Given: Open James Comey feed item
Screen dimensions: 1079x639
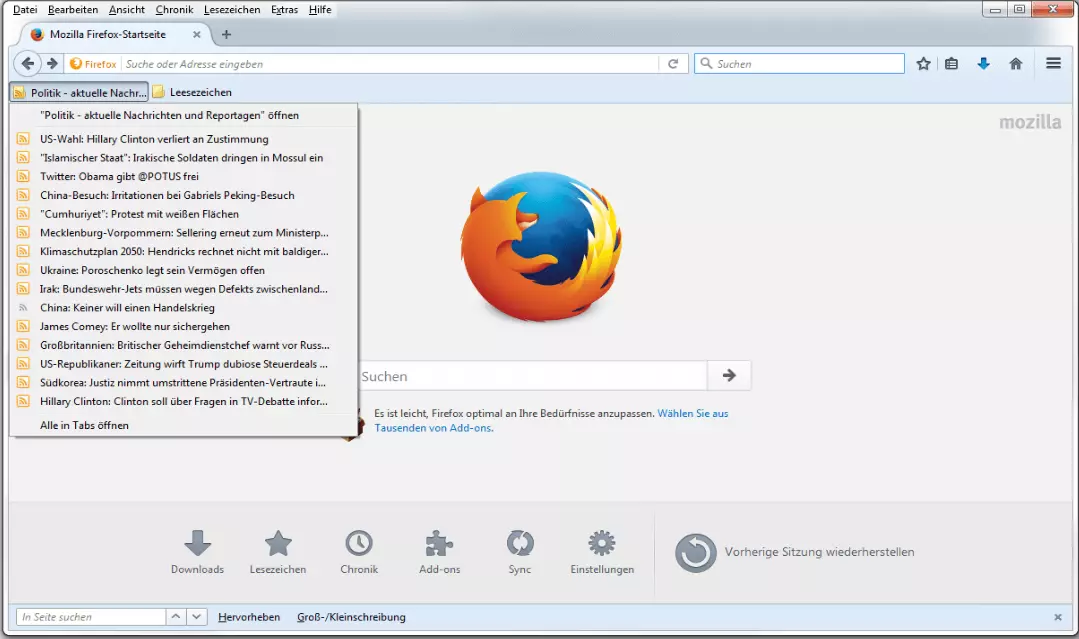Looking at the screenshot, I should point(183,326).
